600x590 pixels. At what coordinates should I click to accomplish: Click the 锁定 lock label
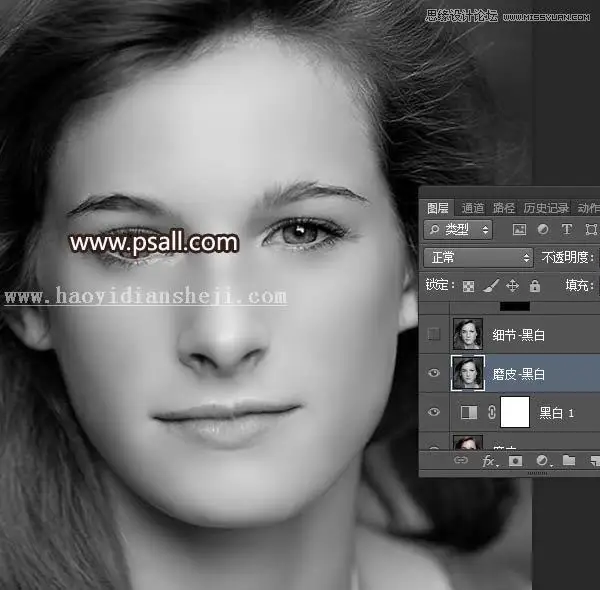(x=439, y=285)
